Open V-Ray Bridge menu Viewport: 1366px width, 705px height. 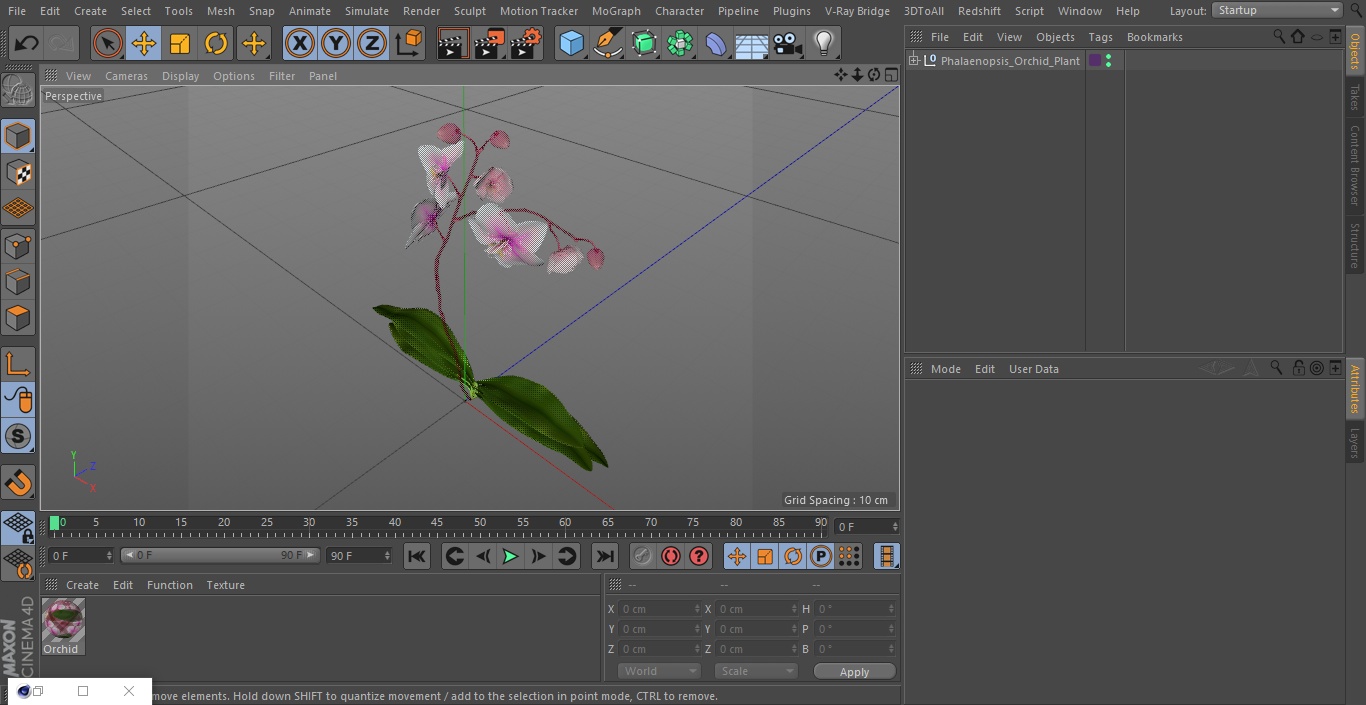coord(857,11)
